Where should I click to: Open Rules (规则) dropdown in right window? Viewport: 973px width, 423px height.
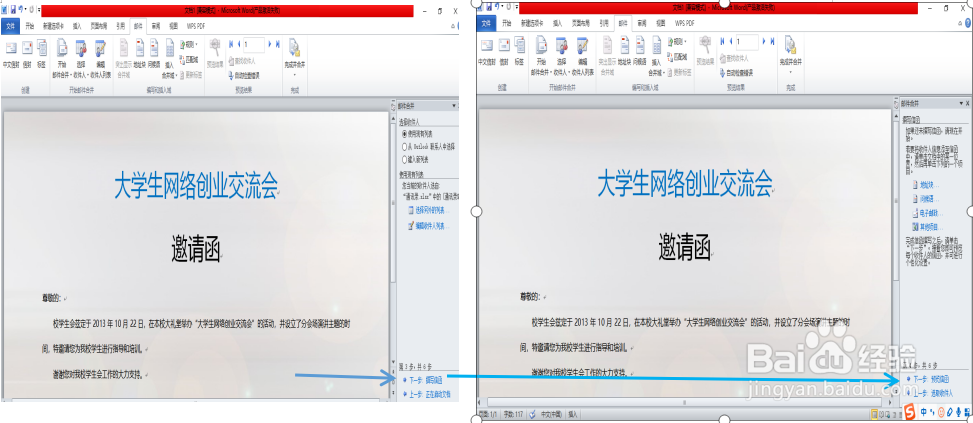678,42
